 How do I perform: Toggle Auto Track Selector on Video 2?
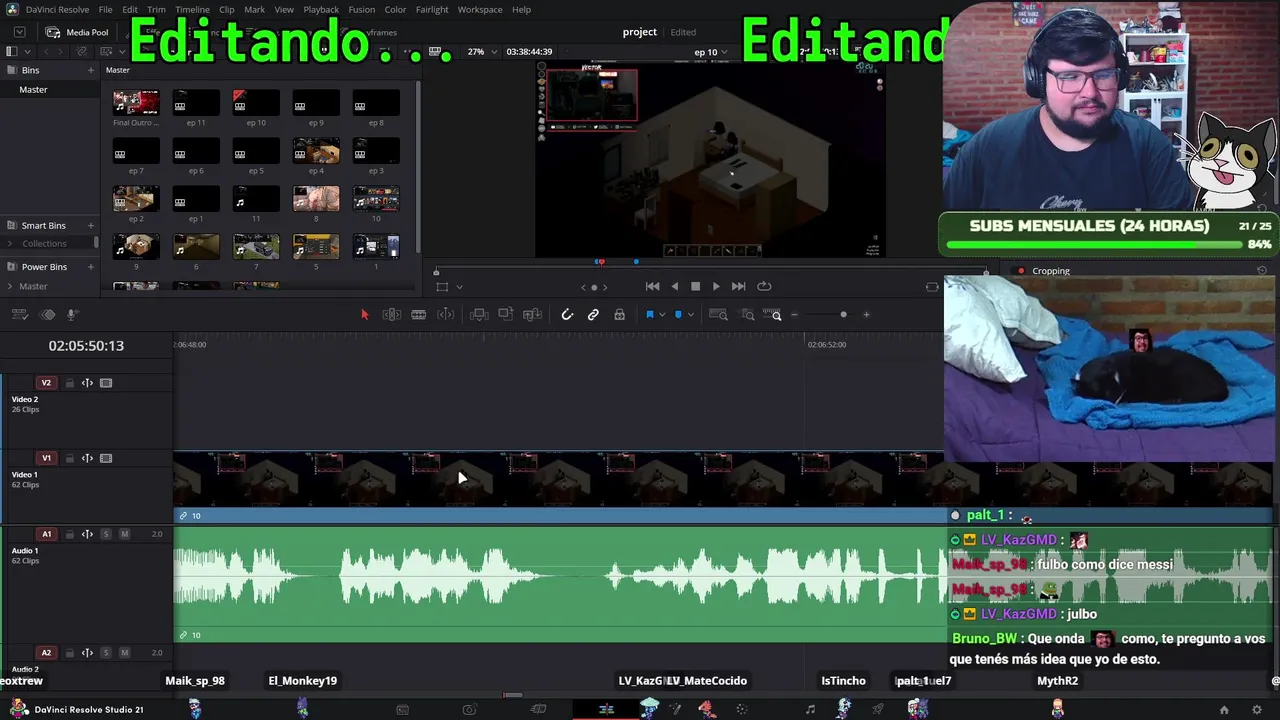[x=87, y=383]
